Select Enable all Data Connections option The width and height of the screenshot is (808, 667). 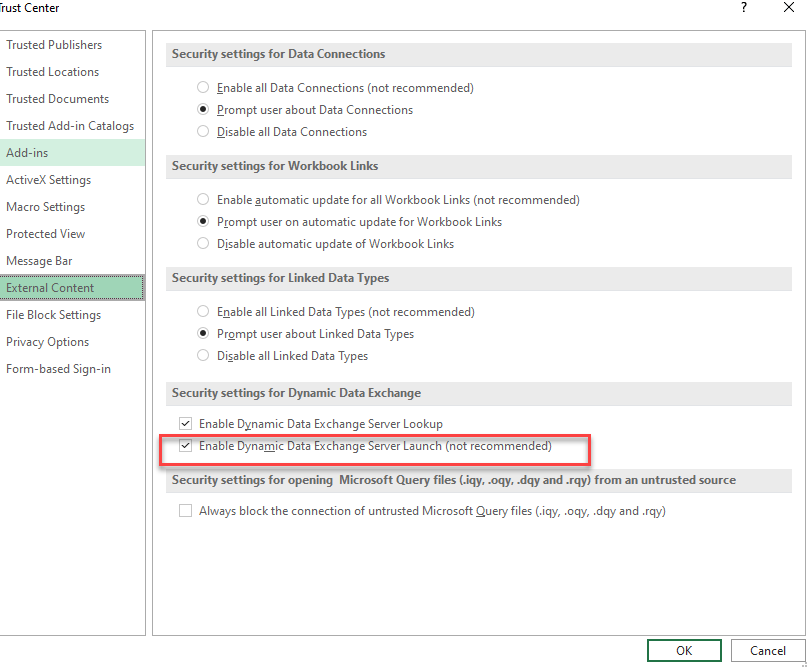[204, 88]
